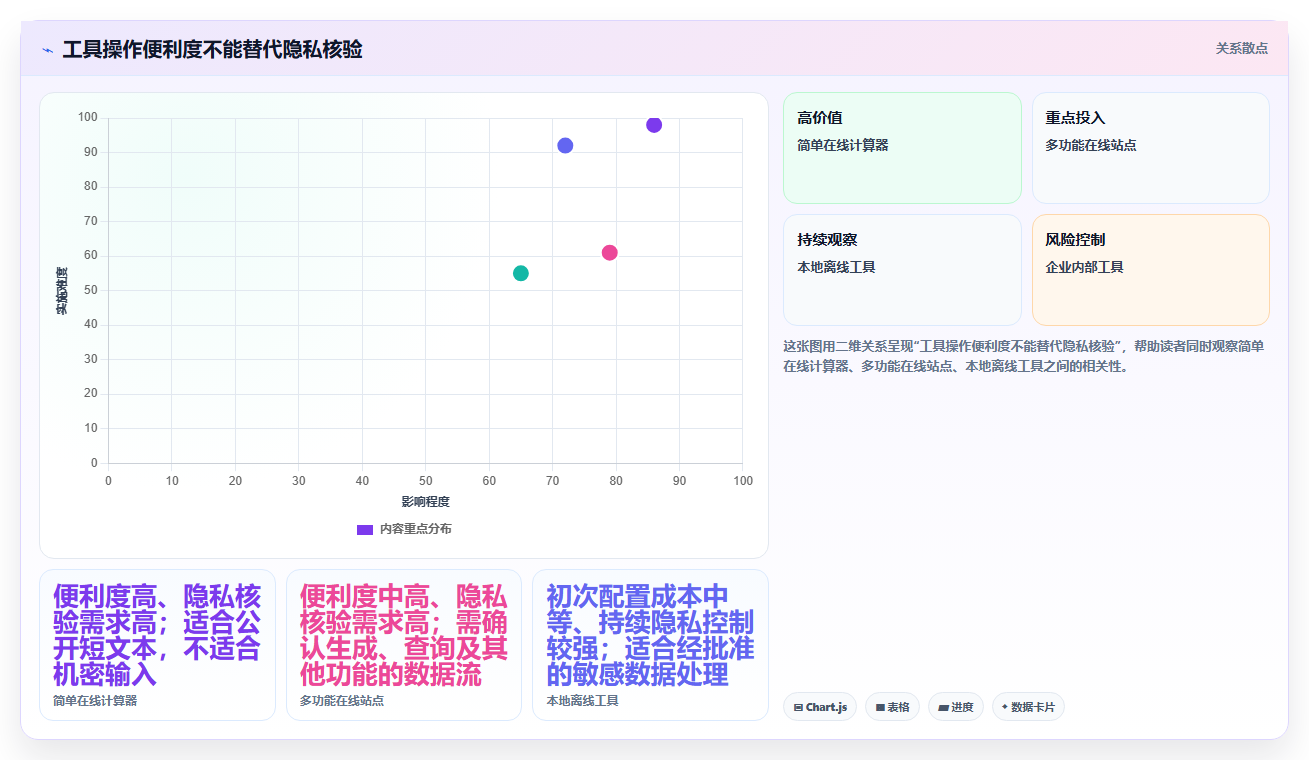Open the 高价值 quadrant card

[x=902, y=148]
